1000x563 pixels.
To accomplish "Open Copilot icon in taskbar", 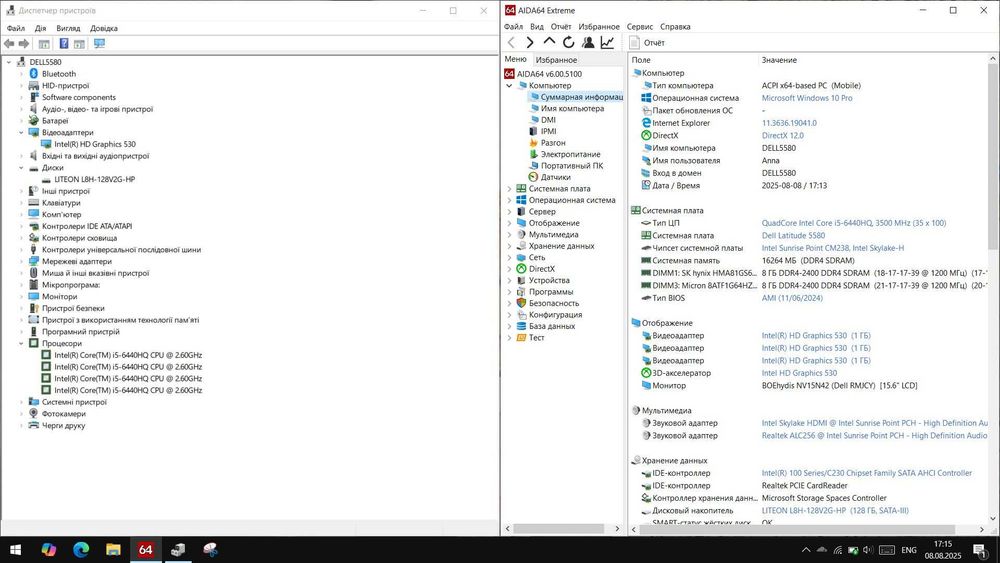I will [48, 550].
